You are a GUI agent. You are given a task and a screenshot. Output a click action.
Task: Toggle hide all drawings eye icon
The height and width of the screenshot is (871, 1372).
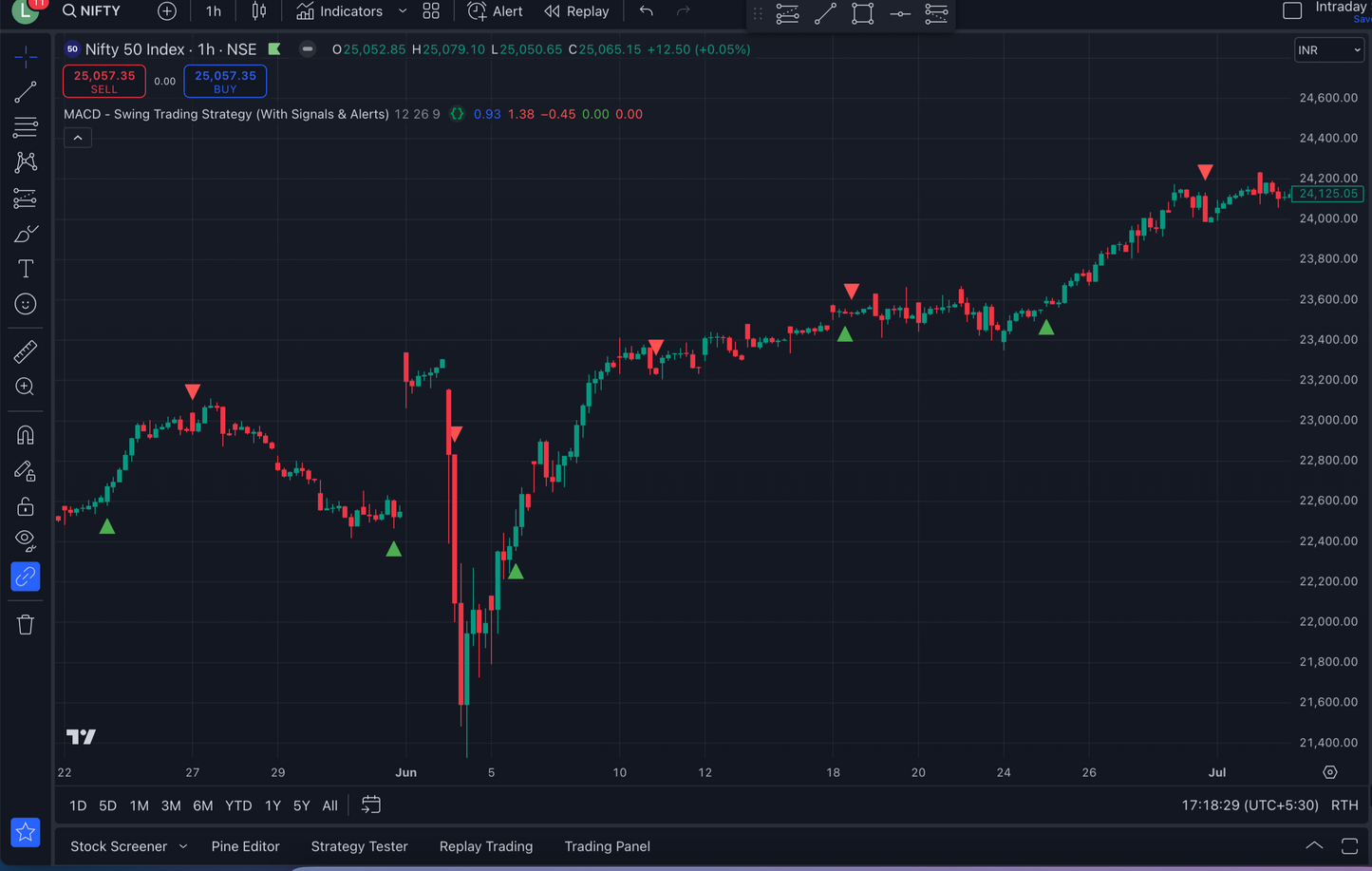(26, 541)
